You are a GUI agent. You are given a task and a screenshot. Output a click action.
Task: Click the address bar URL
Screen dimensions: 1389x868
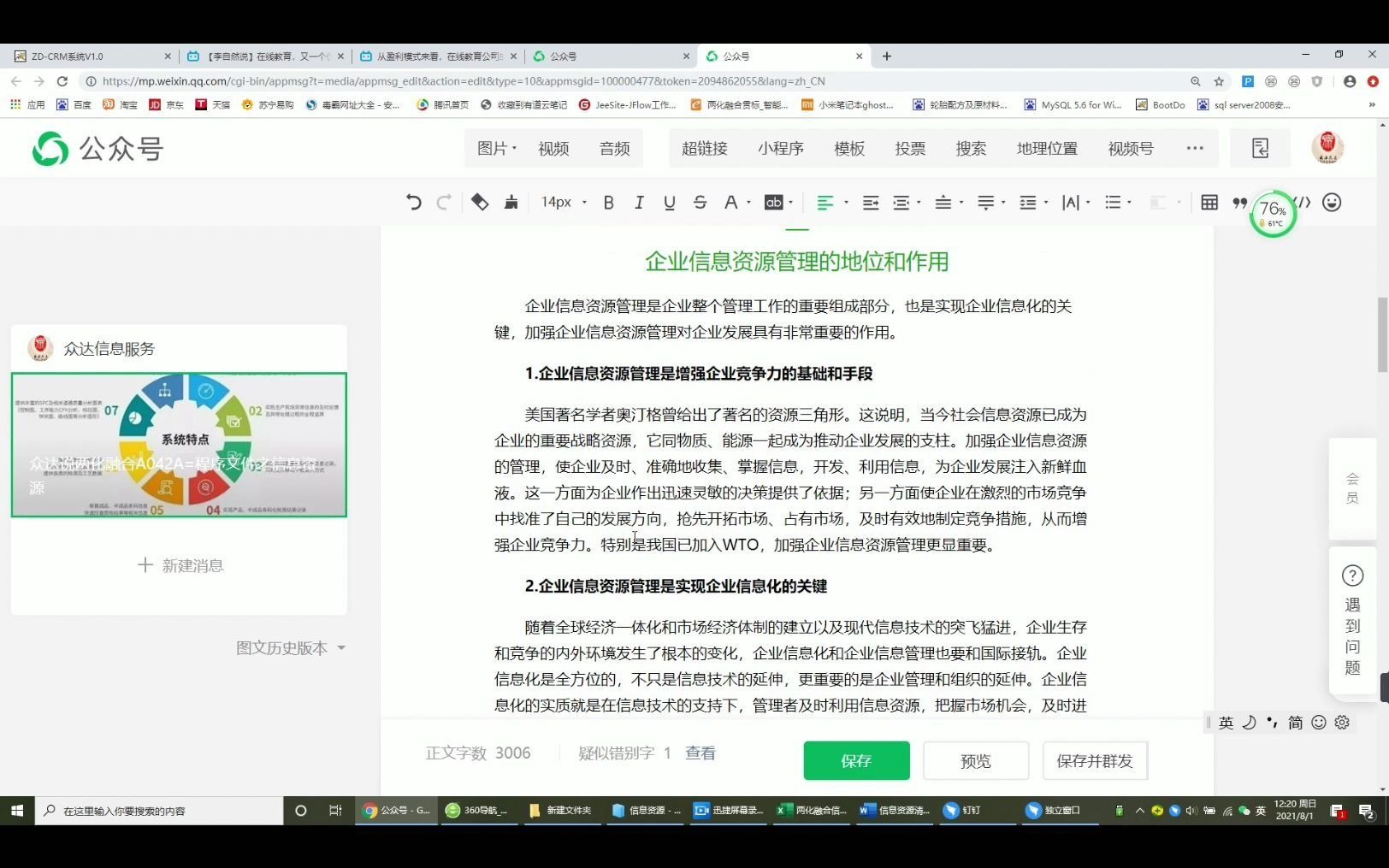click(x=464, y=81)
